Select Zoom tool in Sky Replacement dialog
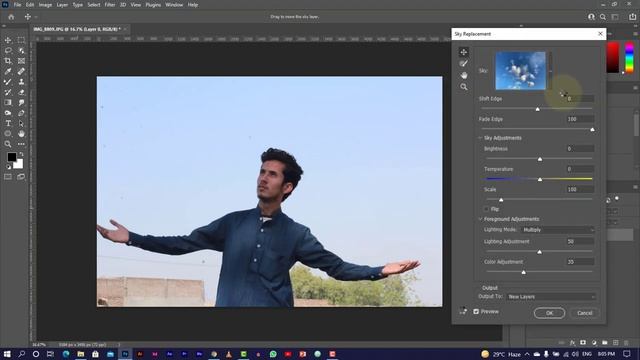 point(464,87)
